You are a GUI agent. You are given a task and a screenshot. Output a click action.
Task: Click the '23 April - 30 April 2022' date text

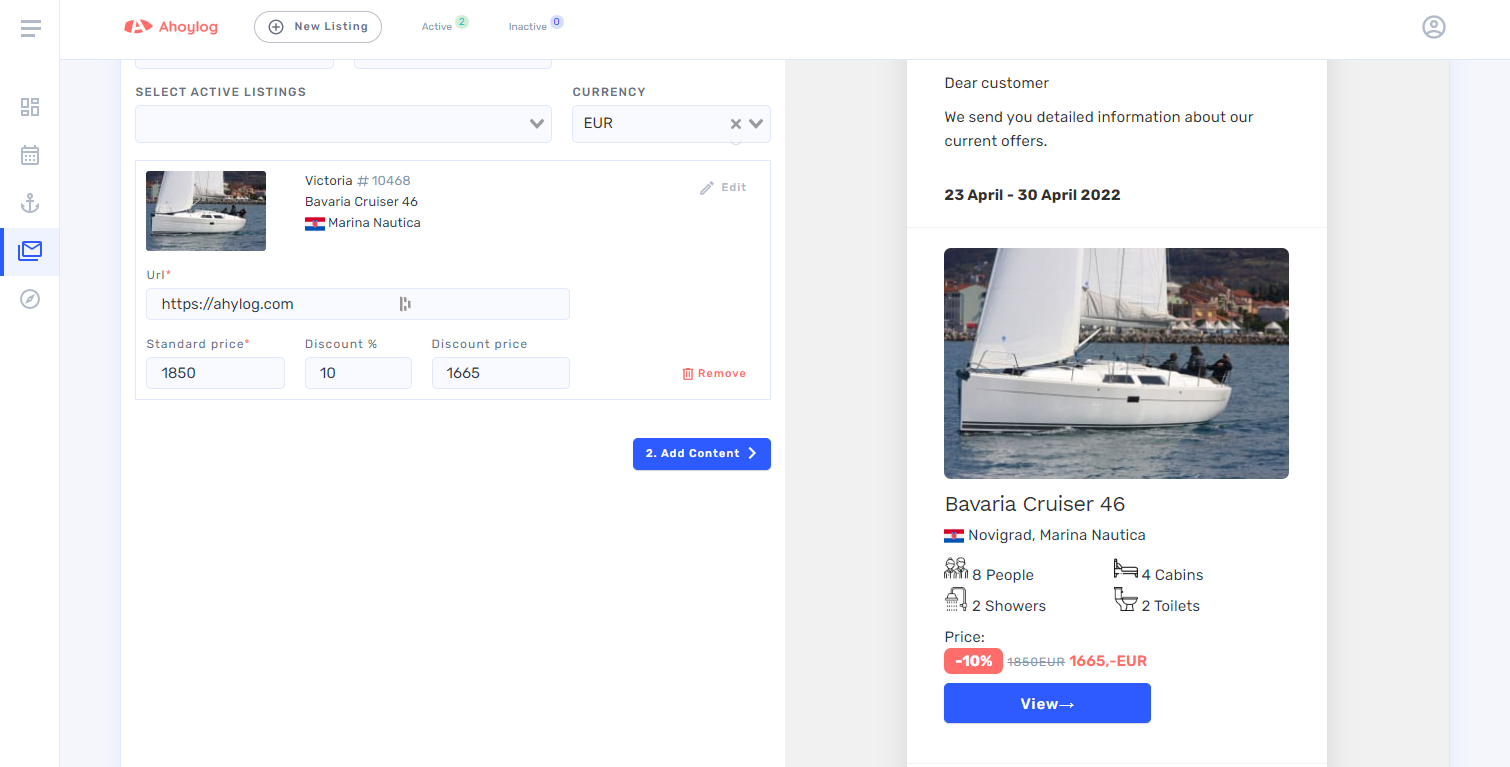click(1032, 195)
